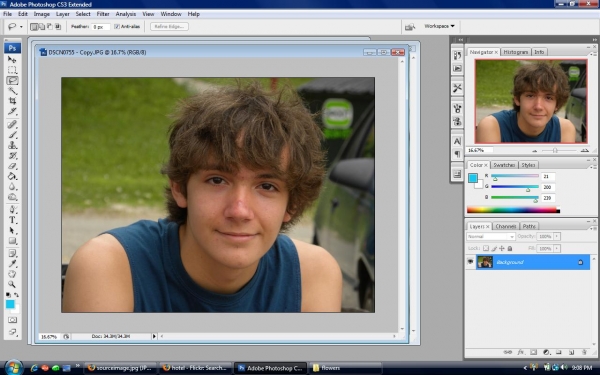
Task: Toggle the lock transparent pixels option
Action: [486, 248]
